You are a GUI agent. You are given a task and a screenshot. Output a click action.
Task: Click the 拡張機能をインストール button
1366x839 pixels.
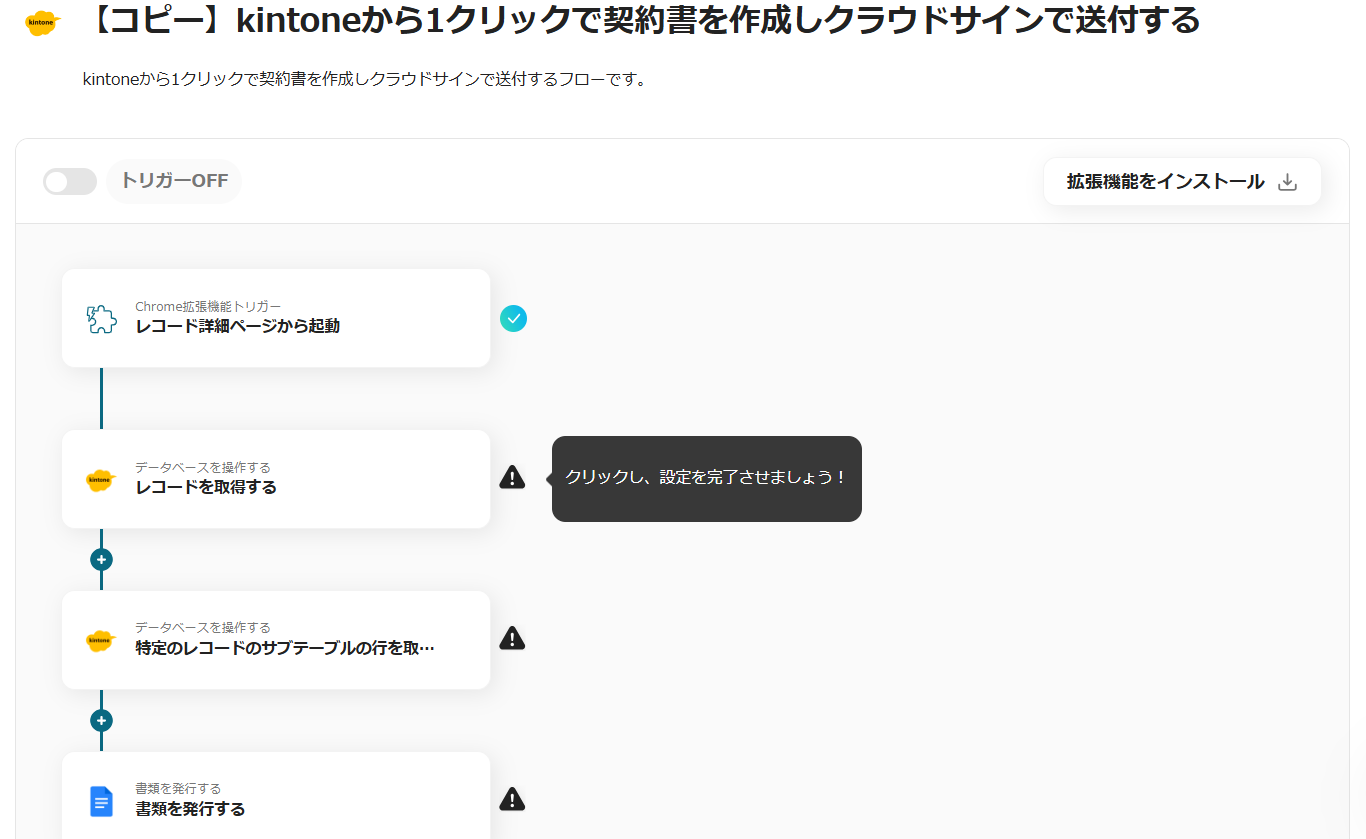[x=1166, y=182]
